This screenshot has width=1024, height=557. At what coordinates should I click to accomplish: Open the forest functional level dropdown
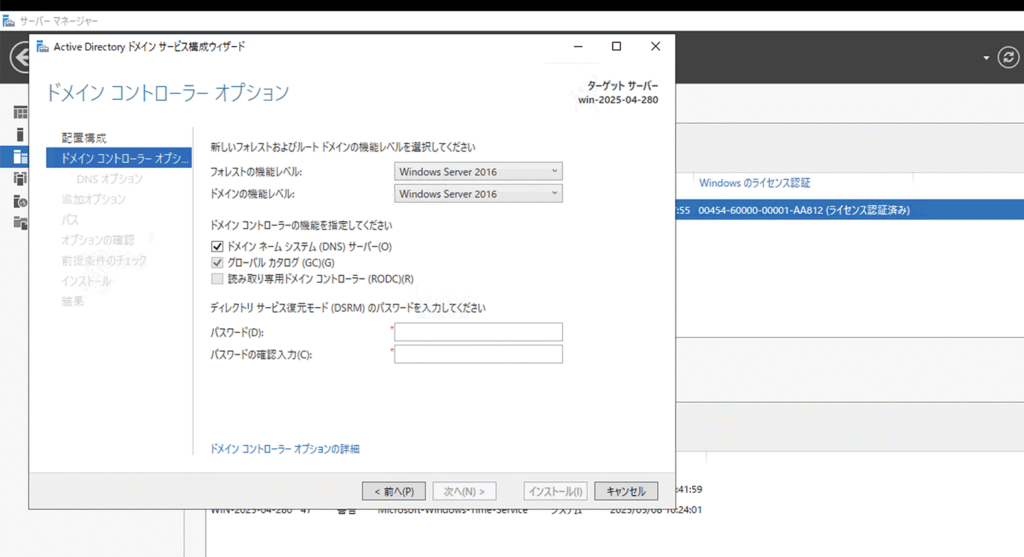point(478,172)
